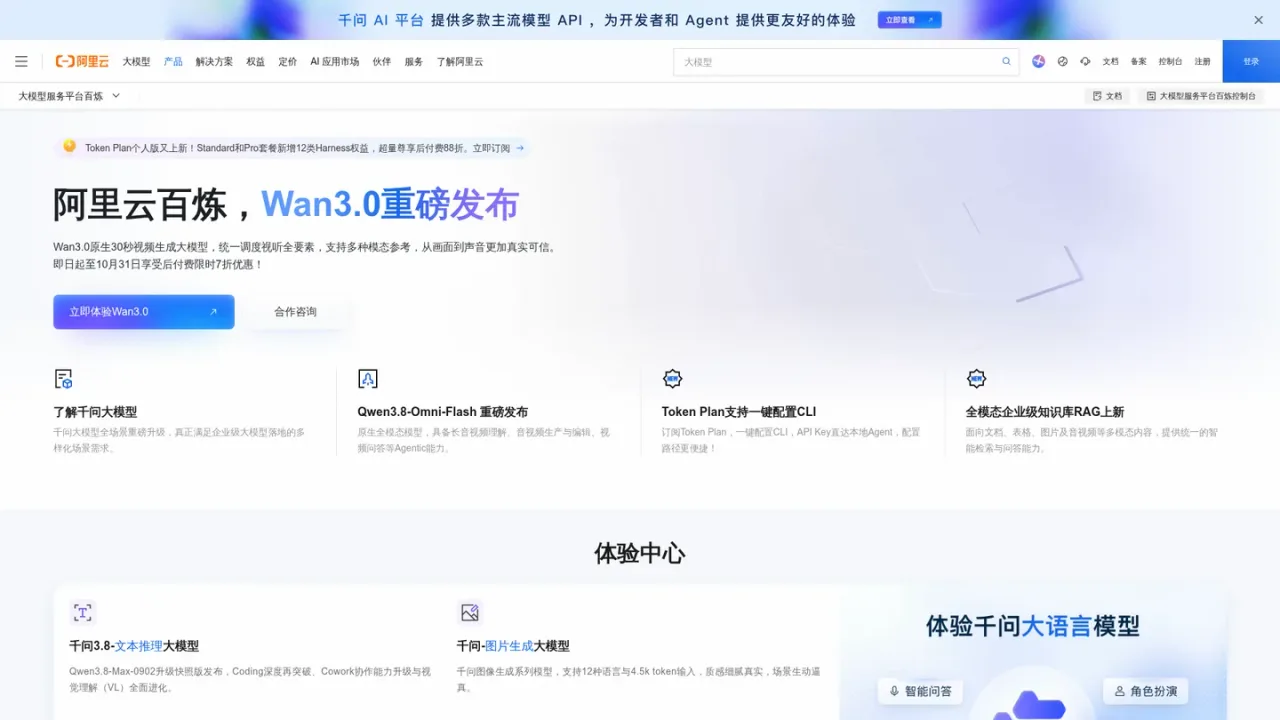
Task: Click the 备案 header link
Action: (x=1139, y=62)
